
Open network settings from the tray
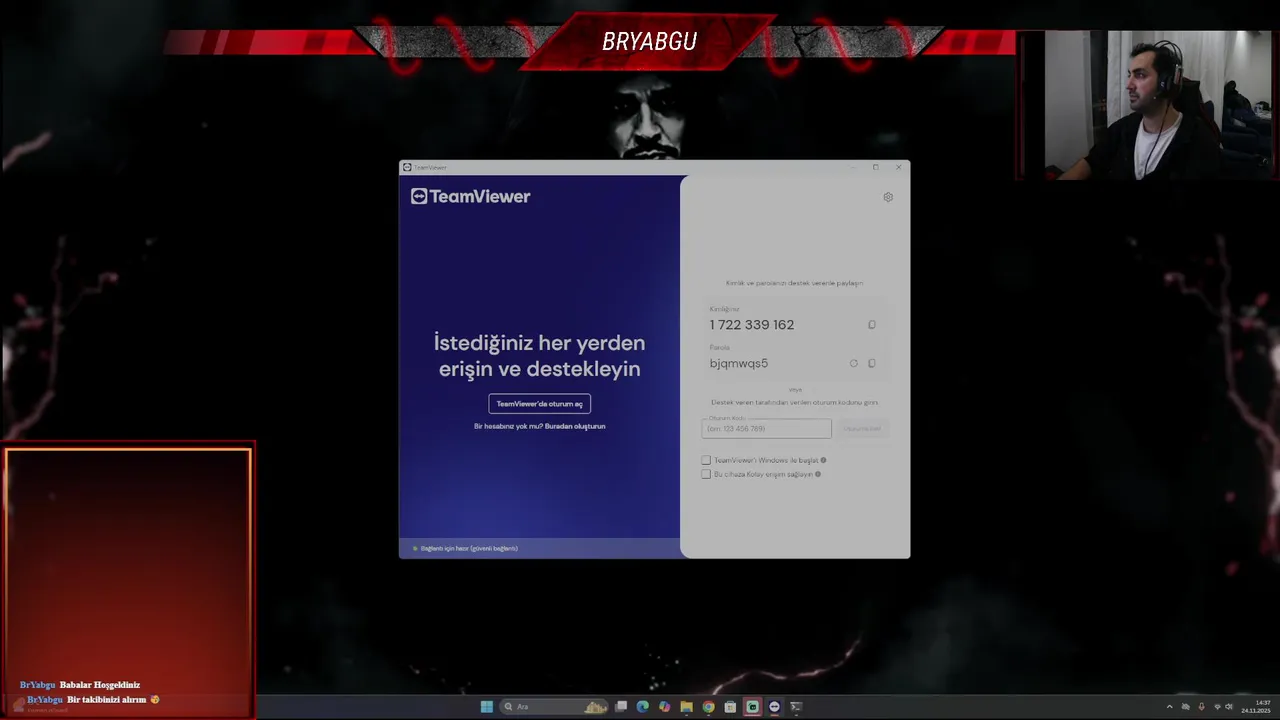[1217, 707]
